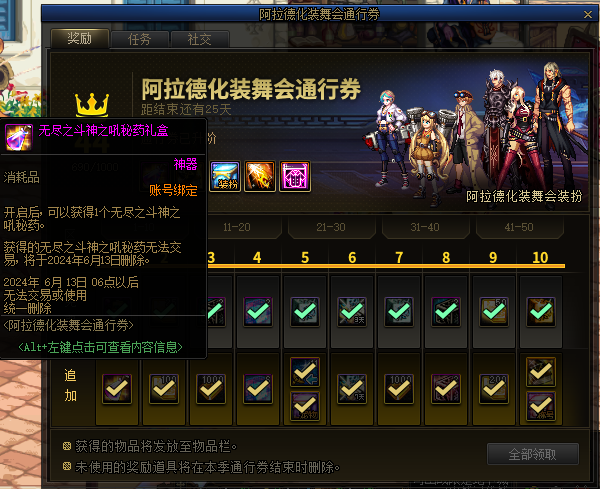Select level 10 lower bonus reward icon
The image size is (600, 489).
point(540,406)
